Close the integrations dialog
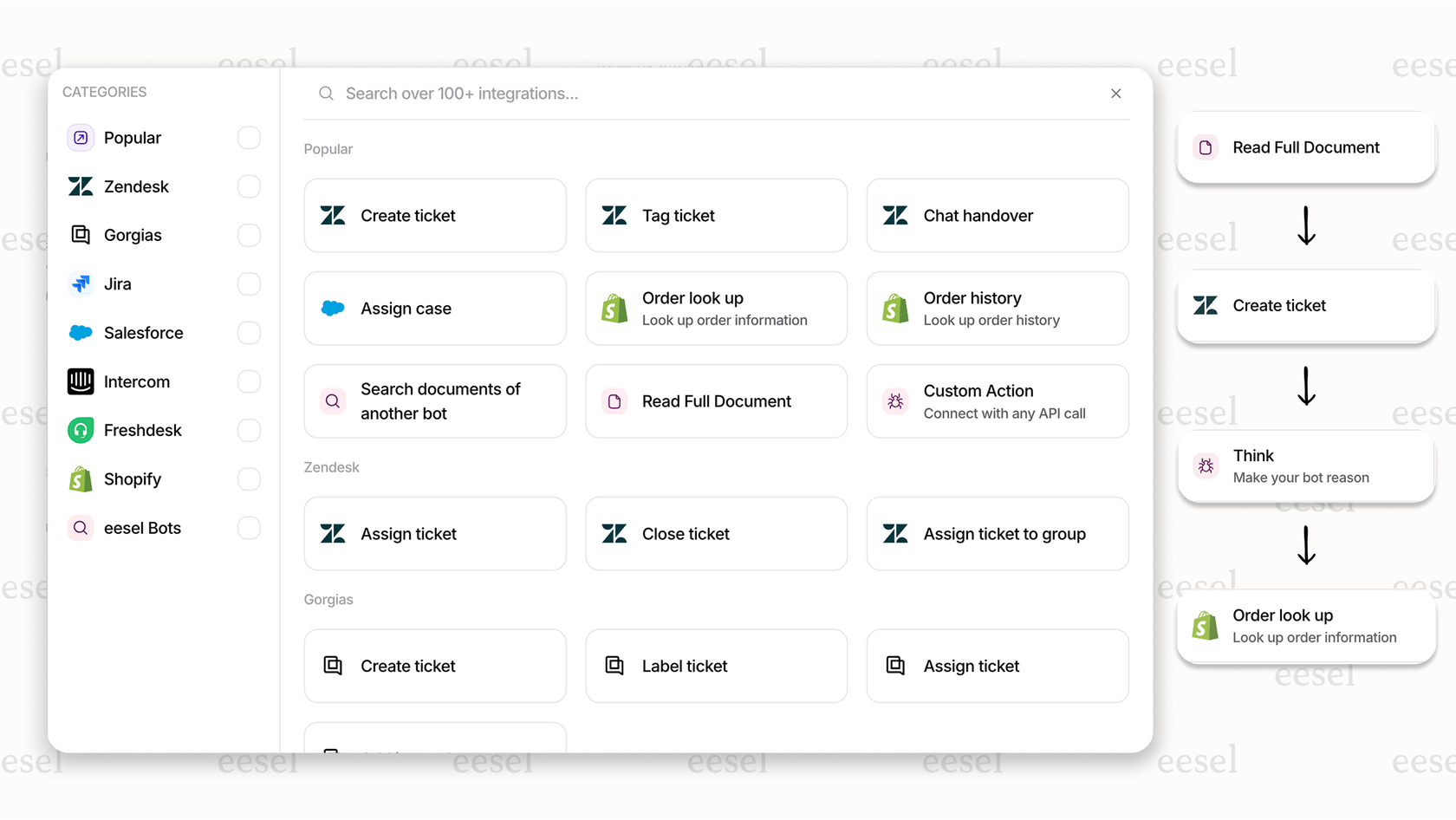 [x=1116, y=94]
